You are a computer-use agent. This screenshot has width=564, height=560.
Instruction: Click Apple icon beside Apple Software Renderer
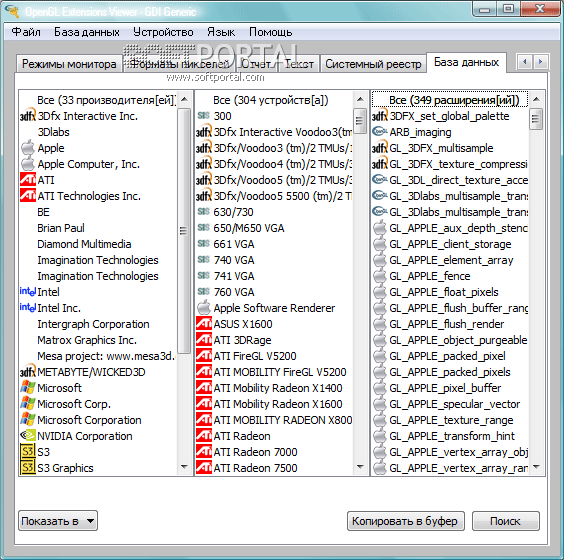click(x=204, y=308)
